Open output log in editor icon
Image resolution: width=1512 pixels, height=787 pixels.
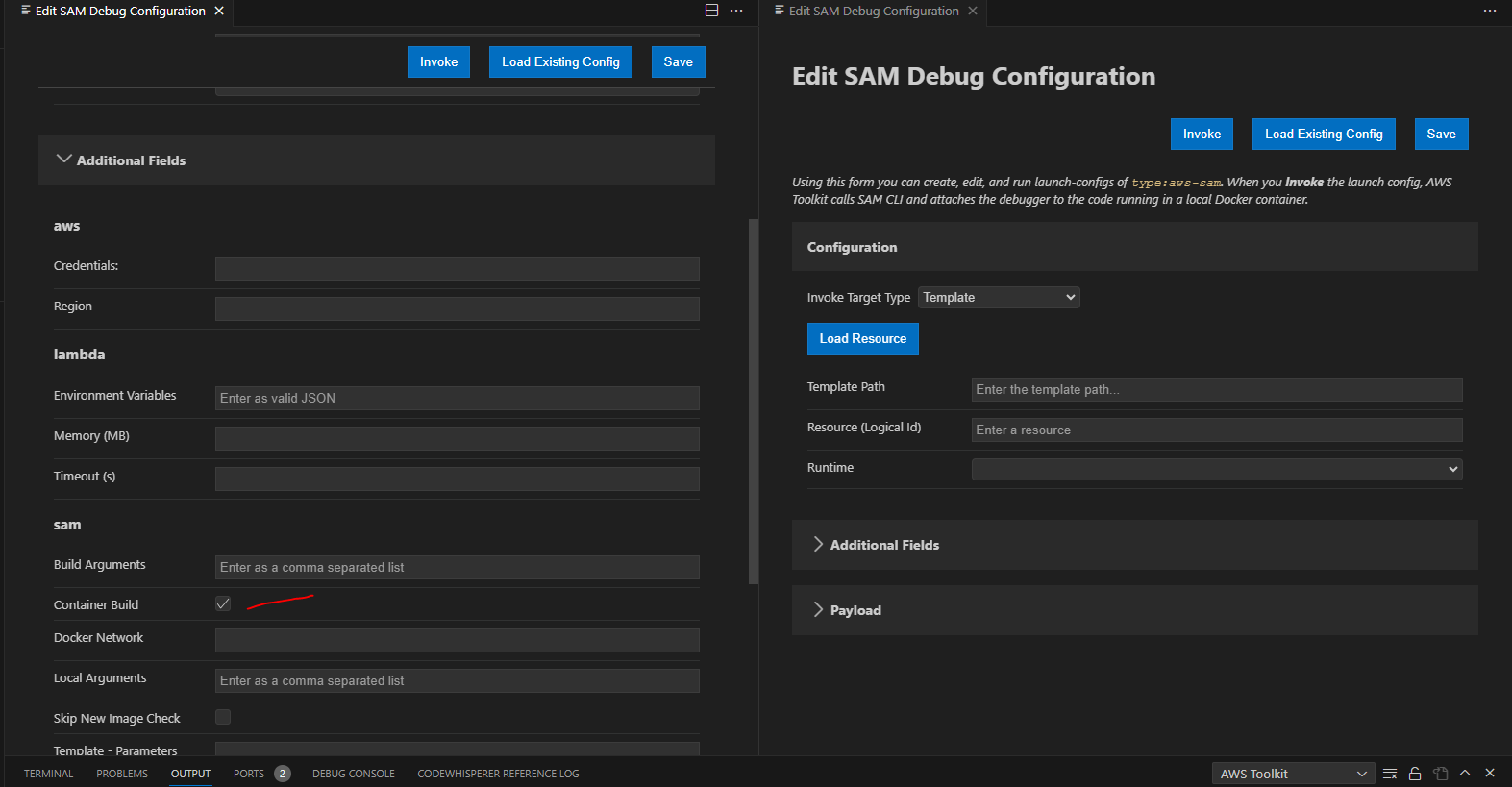coord(1440,774)
